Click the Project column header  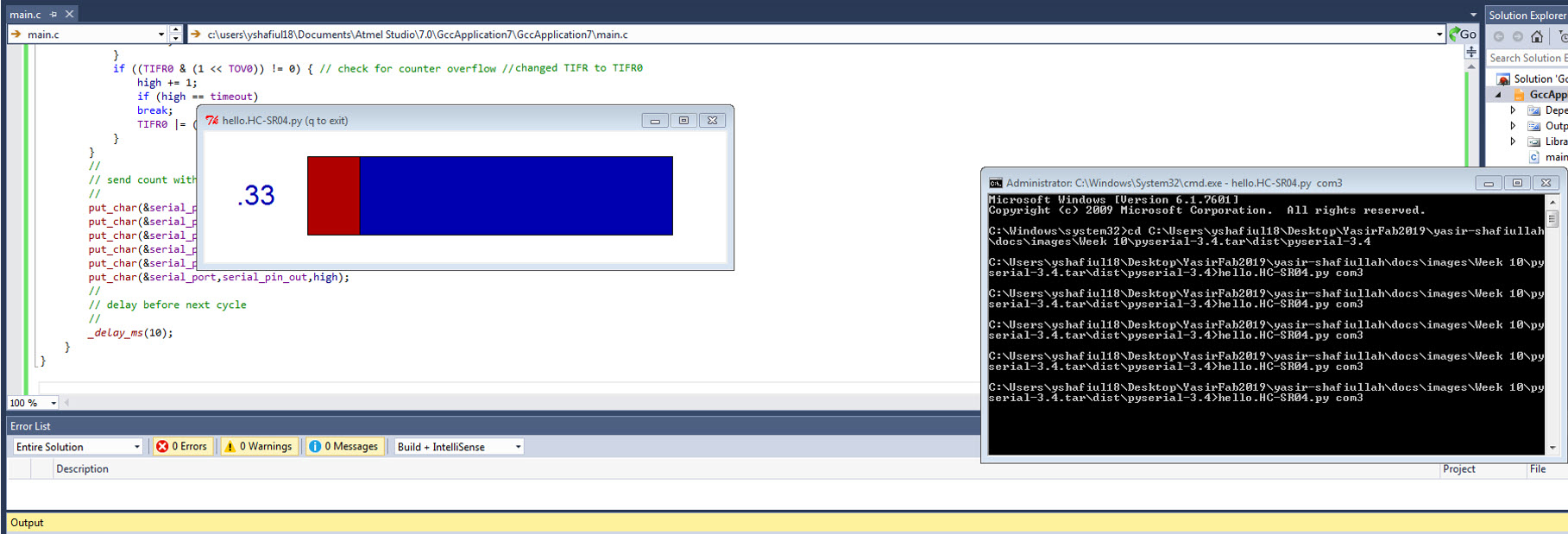click(x=1459, y=469)
